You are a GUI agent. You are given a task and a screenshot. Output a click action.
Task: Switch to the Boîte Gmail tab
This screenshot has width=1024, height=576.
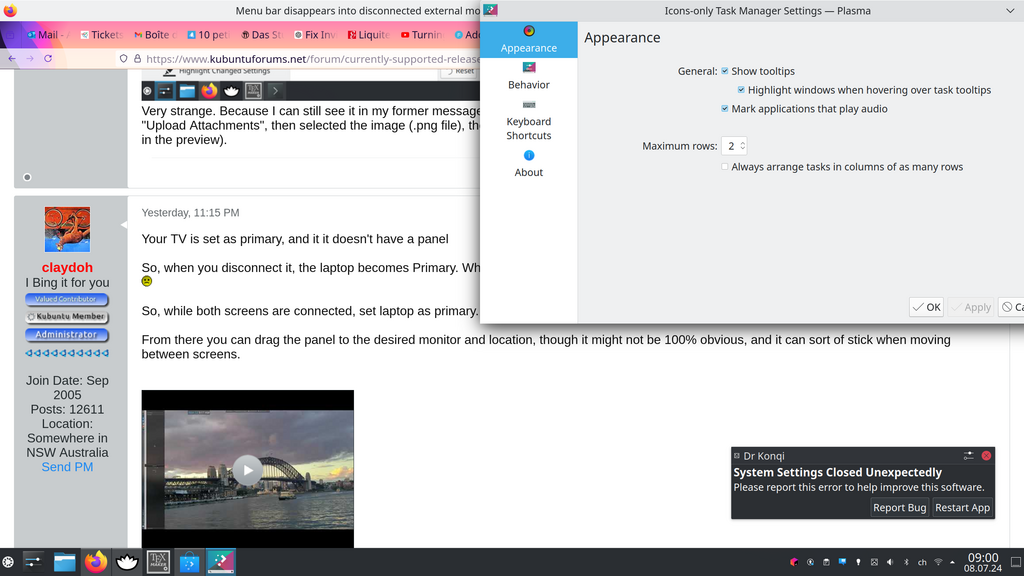pos(155,35)
